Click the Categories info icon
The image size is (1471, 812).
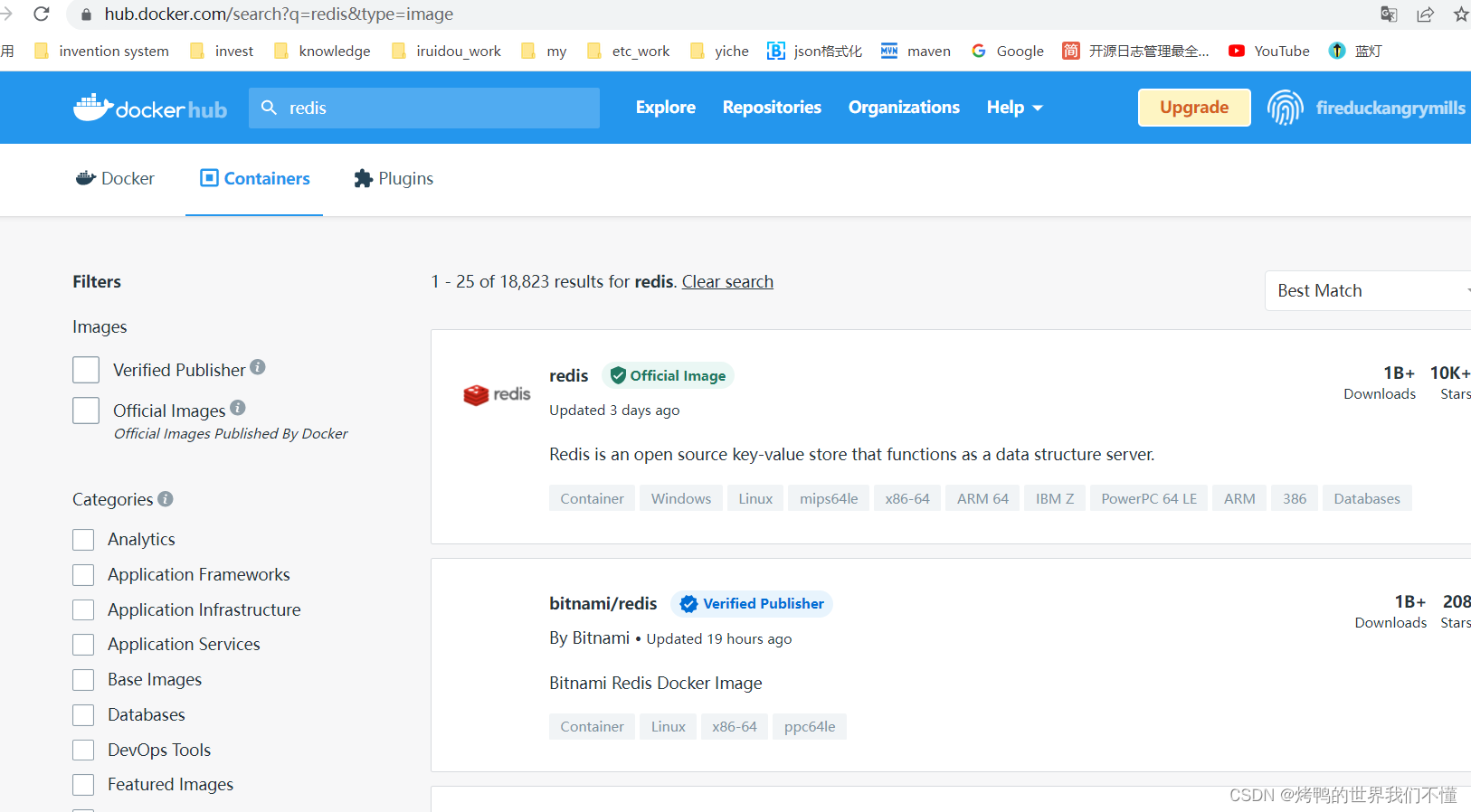click(166, 498)
